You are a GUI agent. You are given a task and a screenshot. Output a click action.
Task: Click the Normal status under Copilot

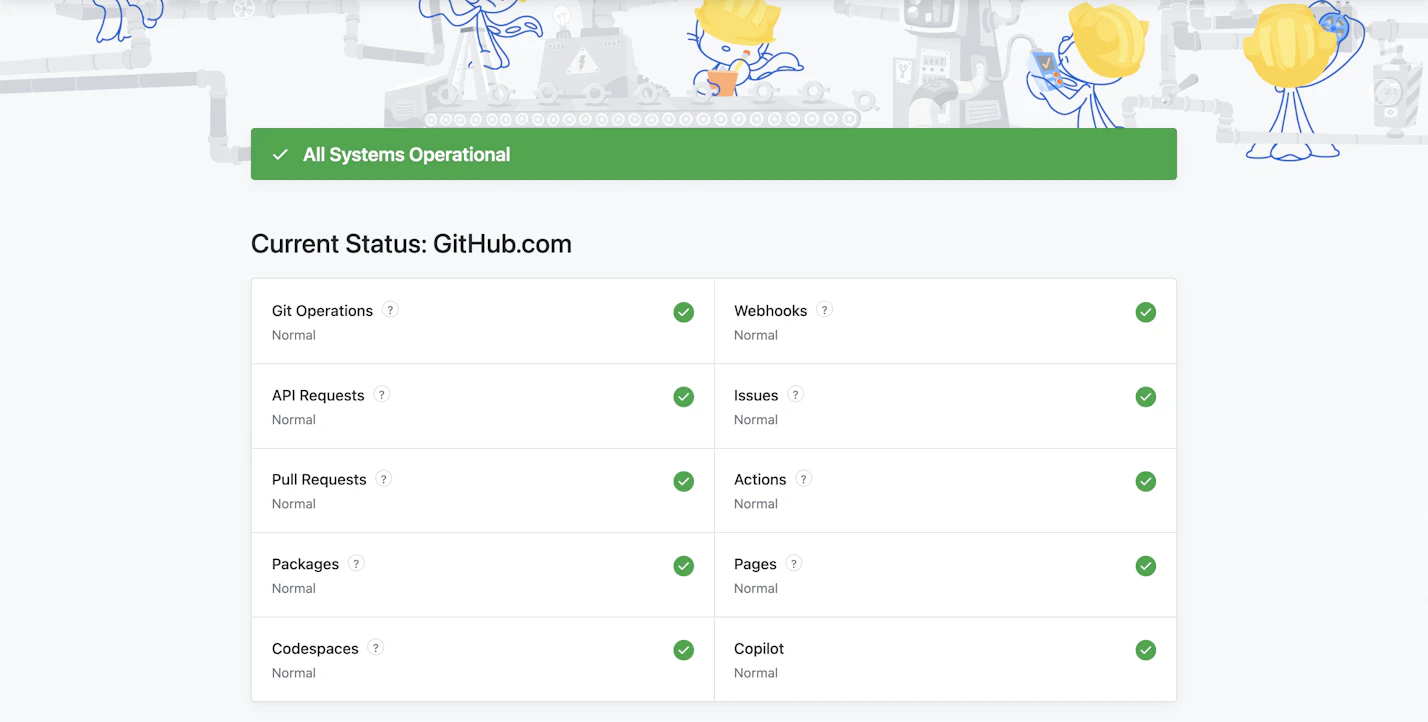click(756, 673)
